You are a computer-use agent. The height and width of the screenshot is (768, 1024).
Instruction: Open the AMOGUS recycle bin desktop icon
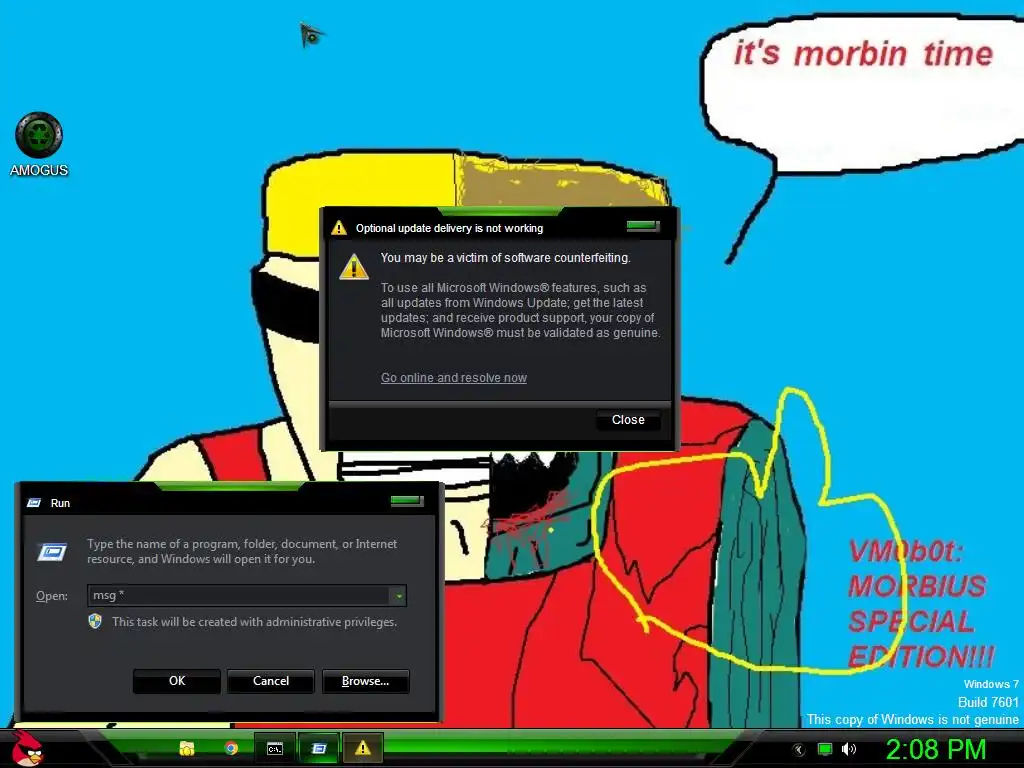[x=39, y=144]
